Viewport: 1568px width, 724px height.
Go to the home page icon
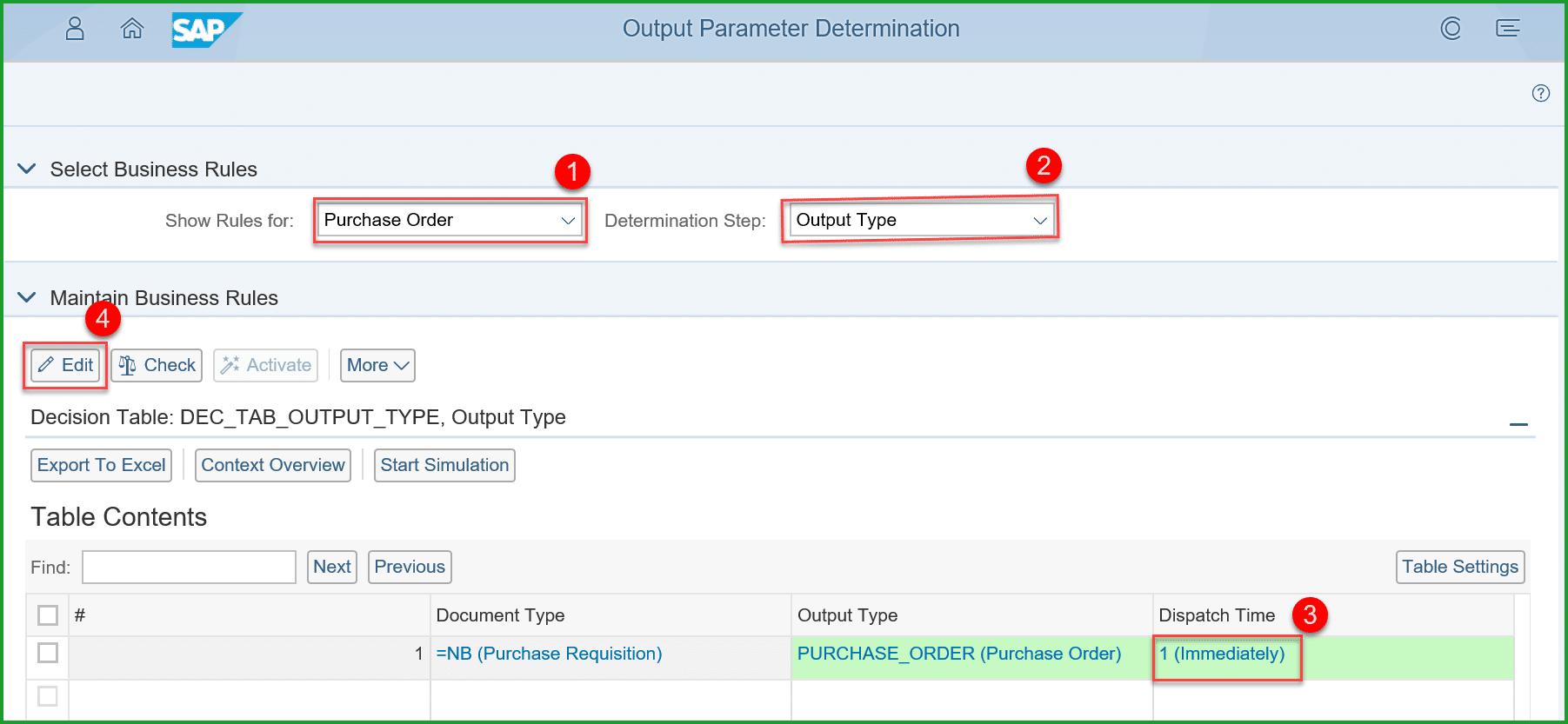click(132, 29)
